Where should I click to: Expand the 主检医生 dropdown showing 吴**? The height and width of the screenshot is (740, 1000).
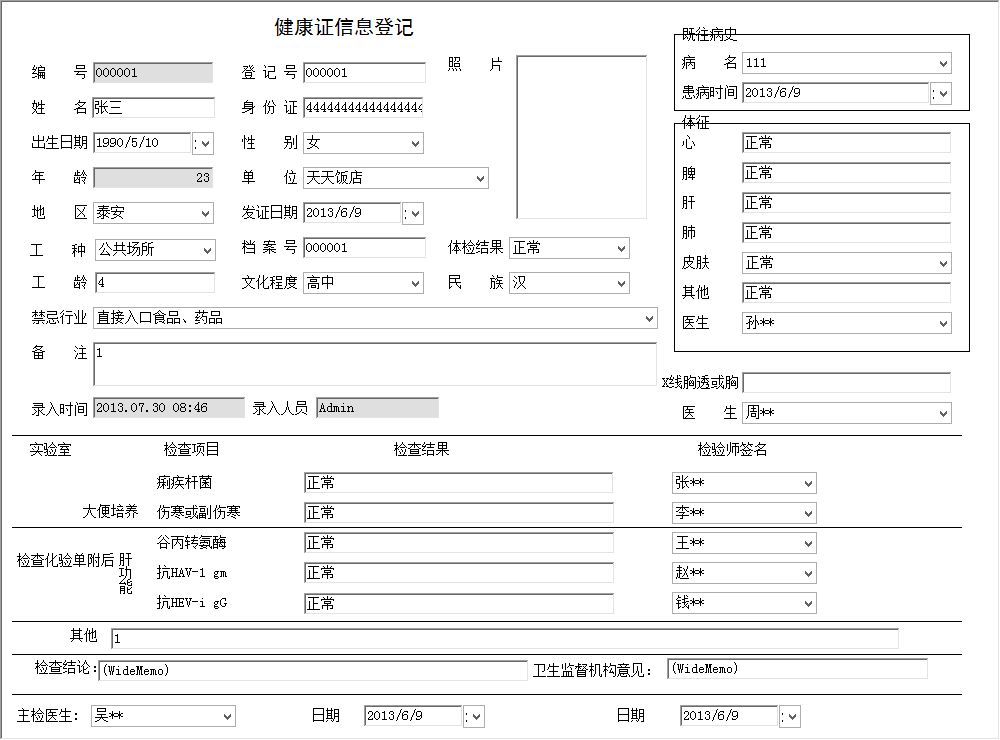(227, 716)
